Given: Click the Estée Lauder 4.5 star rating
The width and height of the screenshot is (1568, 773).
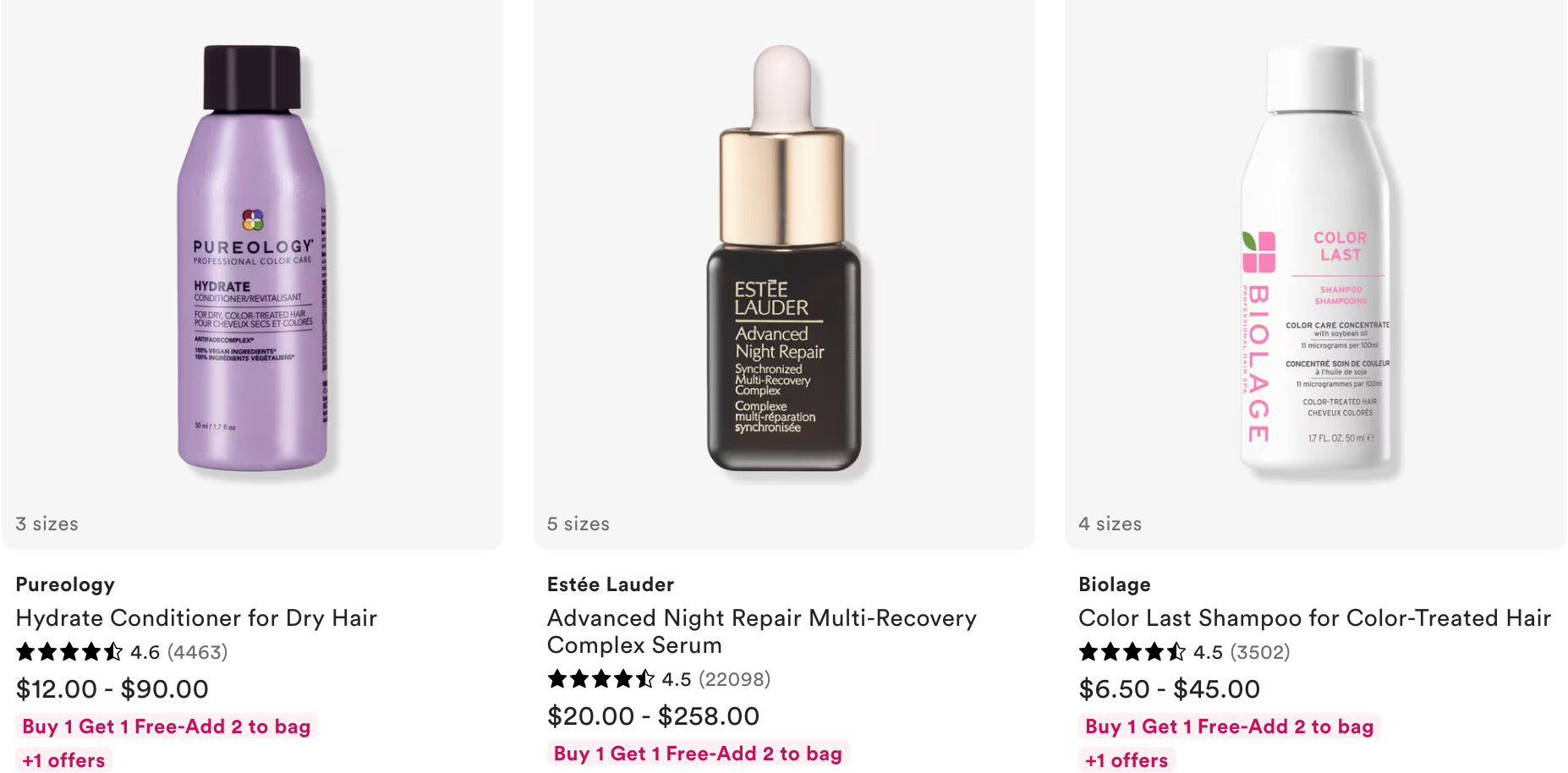Looking at the screenshot, I should 659,679.
